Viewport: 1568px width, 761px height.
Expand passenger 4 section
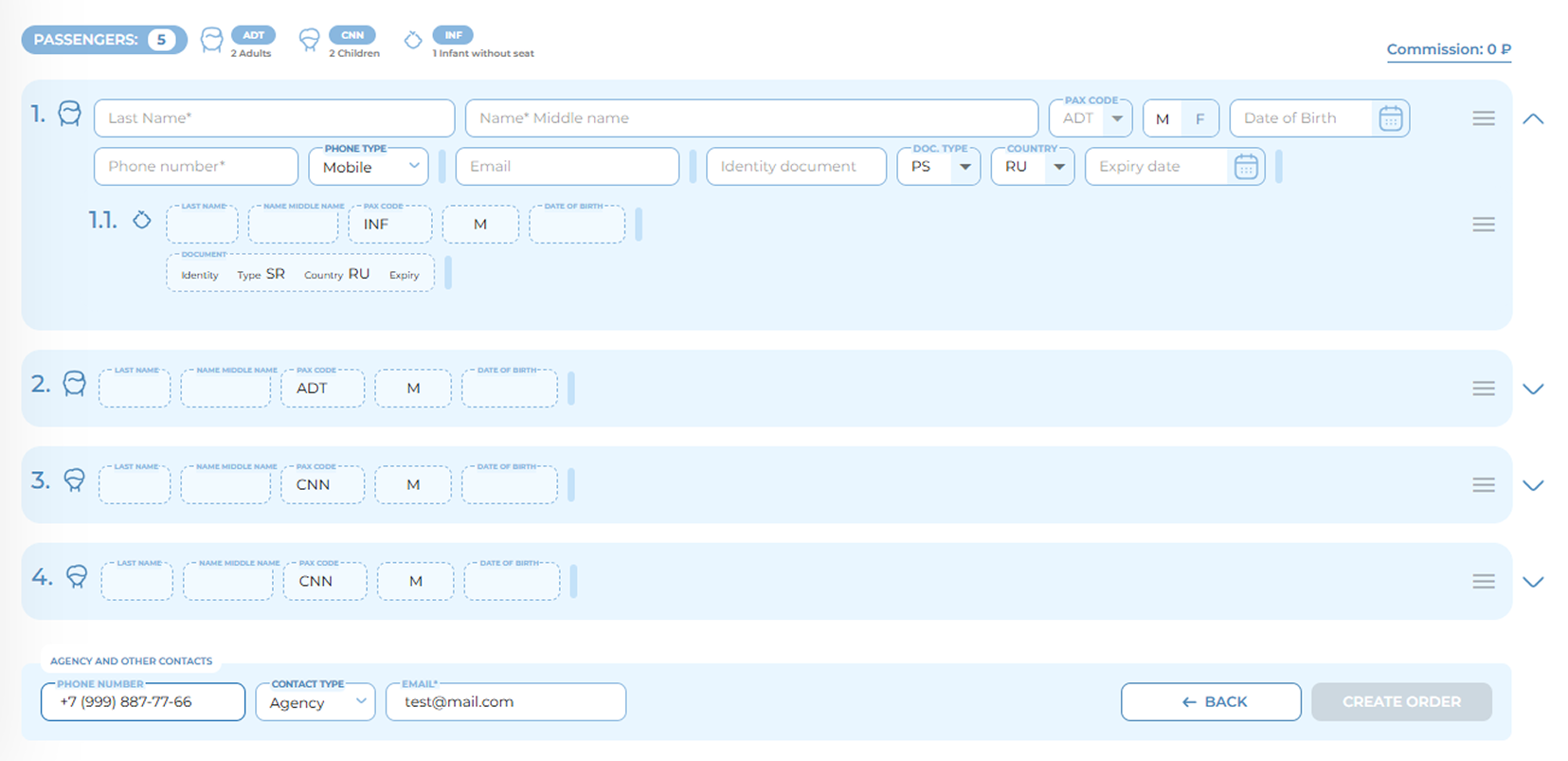pyautogui.click(x=1532, y=582)
